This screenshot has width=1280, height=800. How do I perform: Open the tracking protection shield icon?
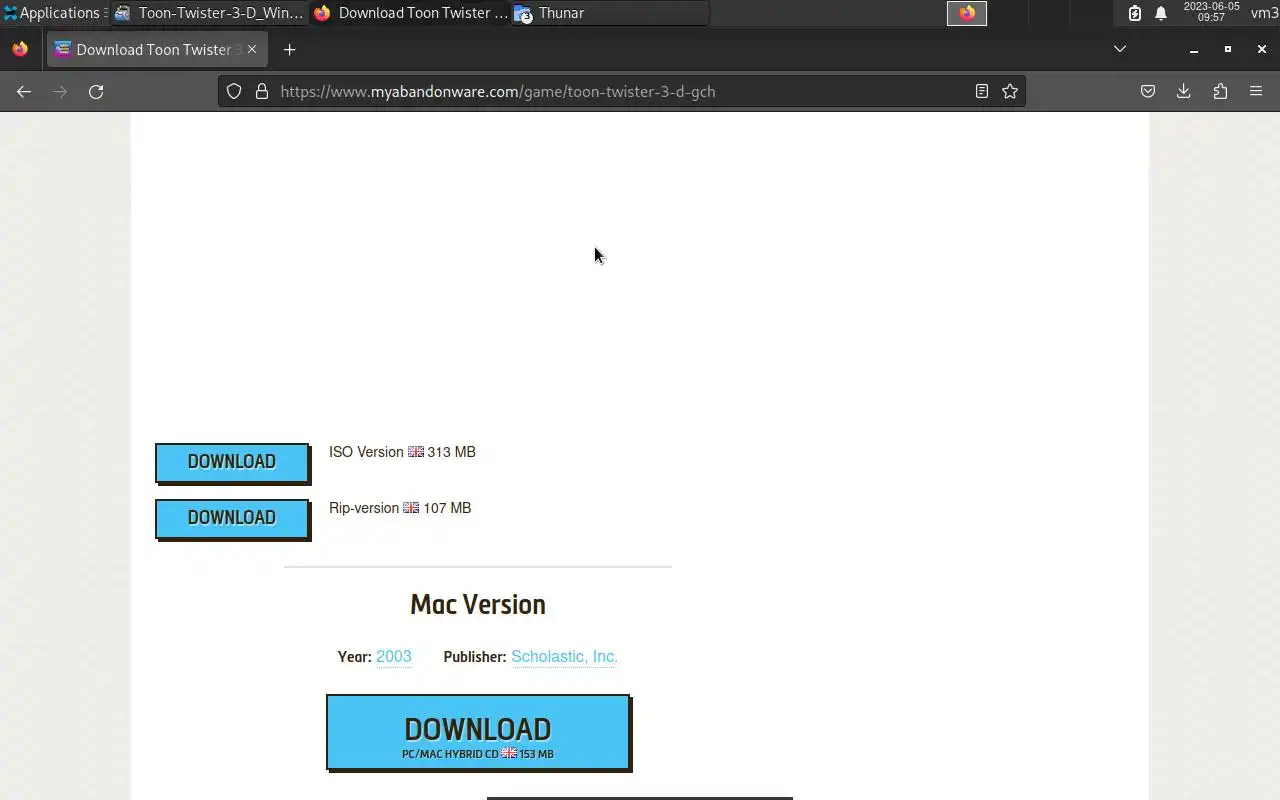[x=234, y=91]
